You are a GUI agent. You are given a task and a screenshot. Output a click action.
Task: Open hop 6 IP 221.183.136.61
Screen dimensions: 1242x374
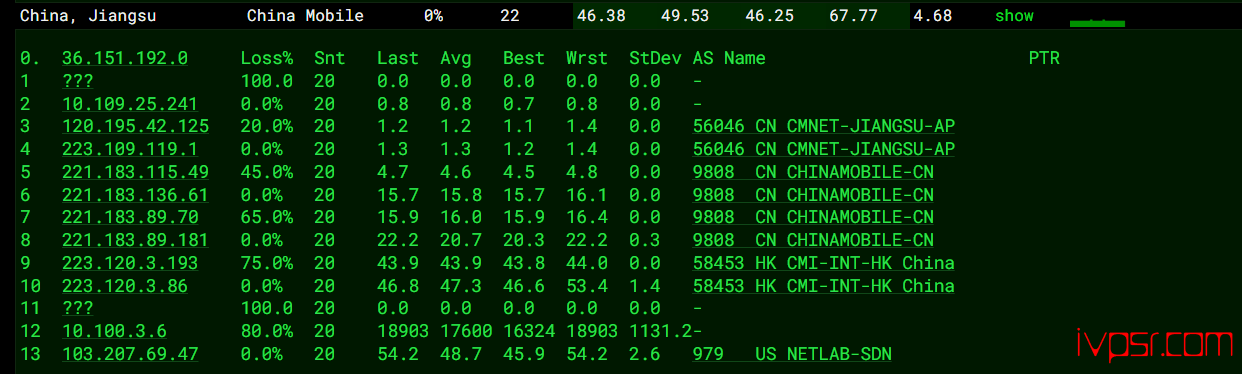coord(135,195)
